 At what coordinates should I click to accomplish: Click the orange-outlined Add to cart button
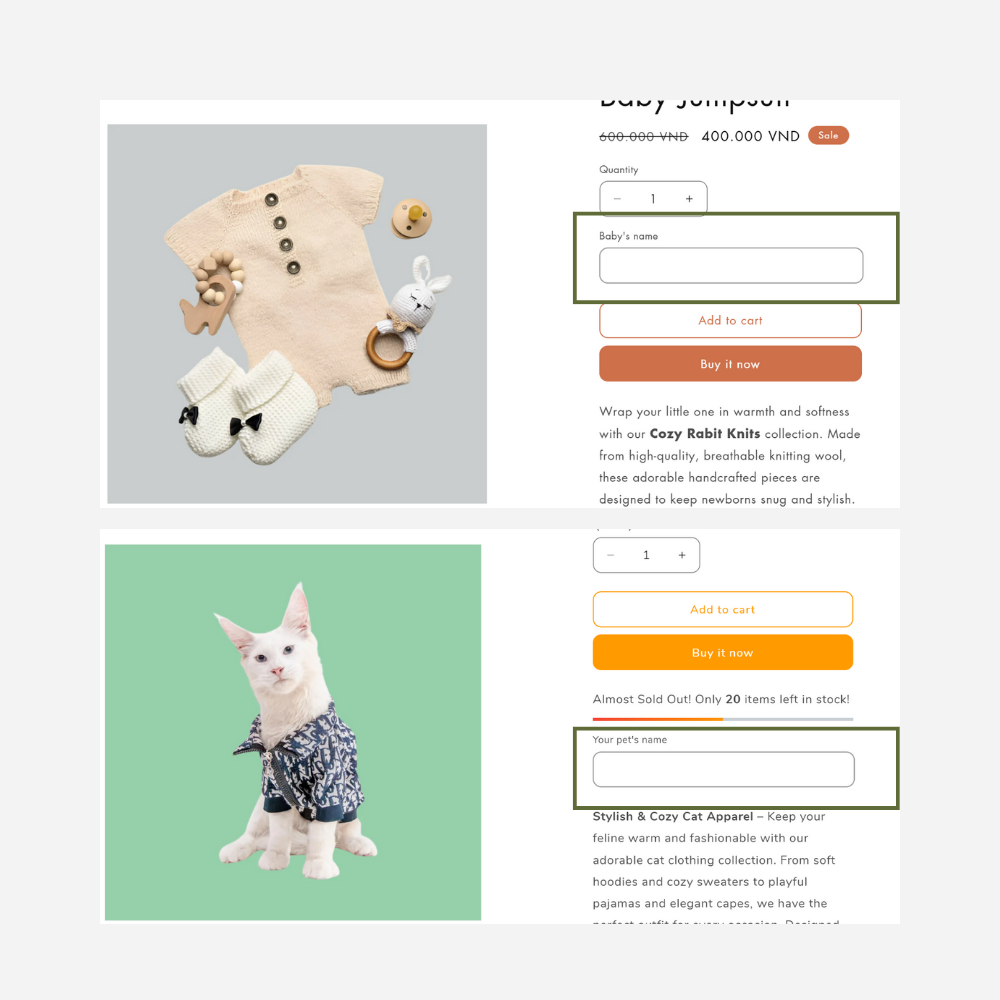[x=723, y=610]
